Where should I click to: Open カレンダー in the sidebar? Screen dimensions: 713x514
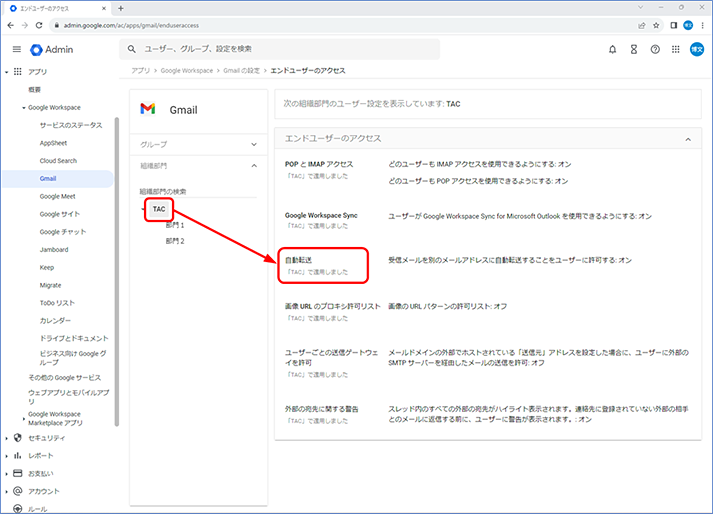tap(55, 321)
